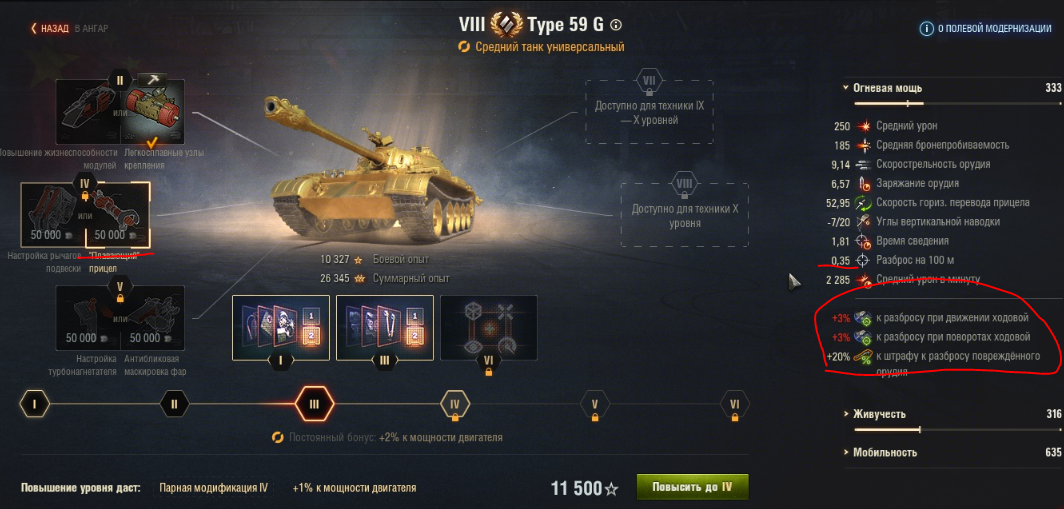The width and height of the screenshot is (1064, 509).
Task: Open О полевой модернизации info
Action: tap(984, 29)
